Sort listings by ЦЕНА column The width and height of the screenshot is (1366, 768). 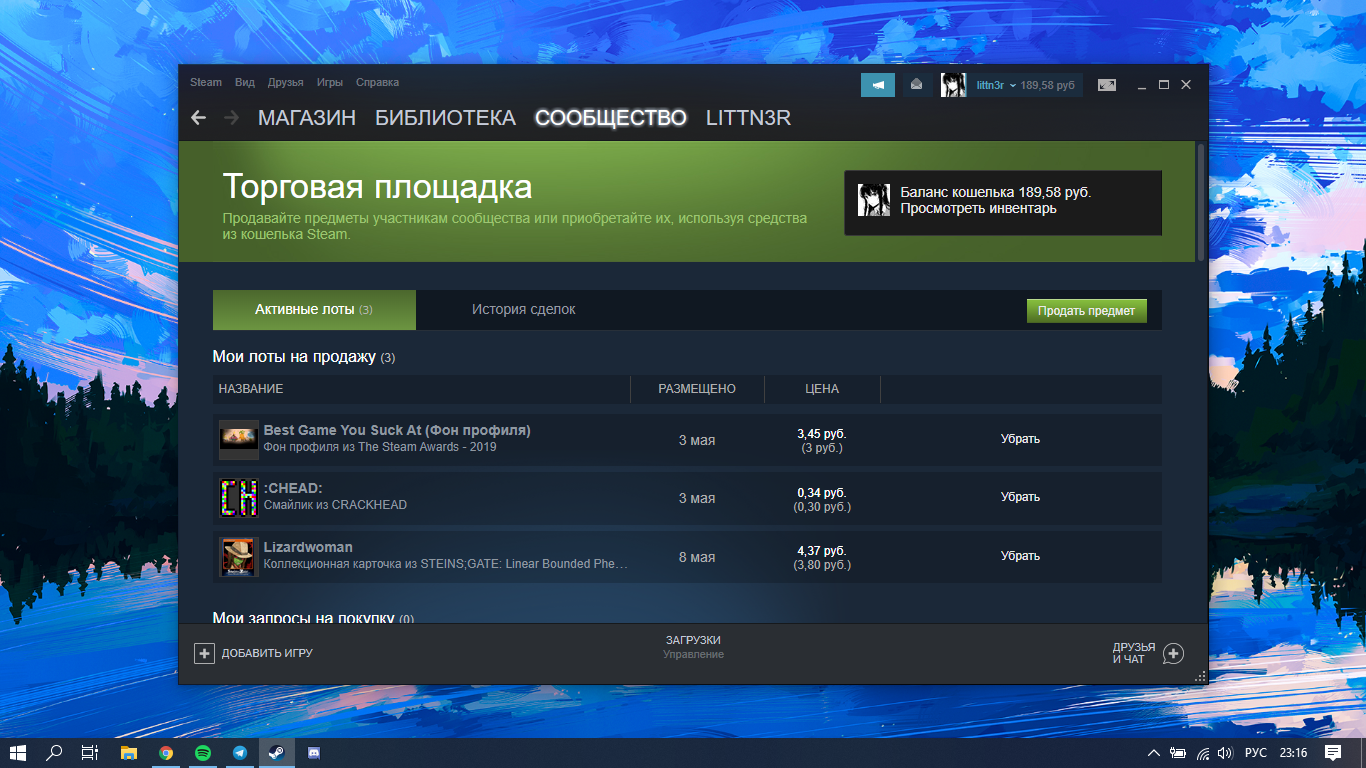click(822, 389)
